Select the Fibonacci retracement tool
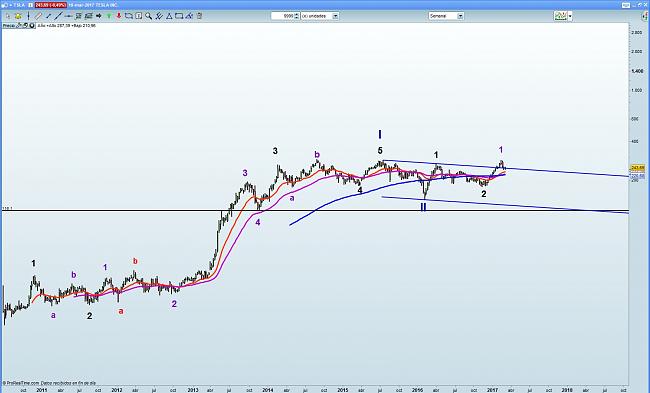Screen dimensions: 650x393 pyautogui.click(x=79, y=16)
